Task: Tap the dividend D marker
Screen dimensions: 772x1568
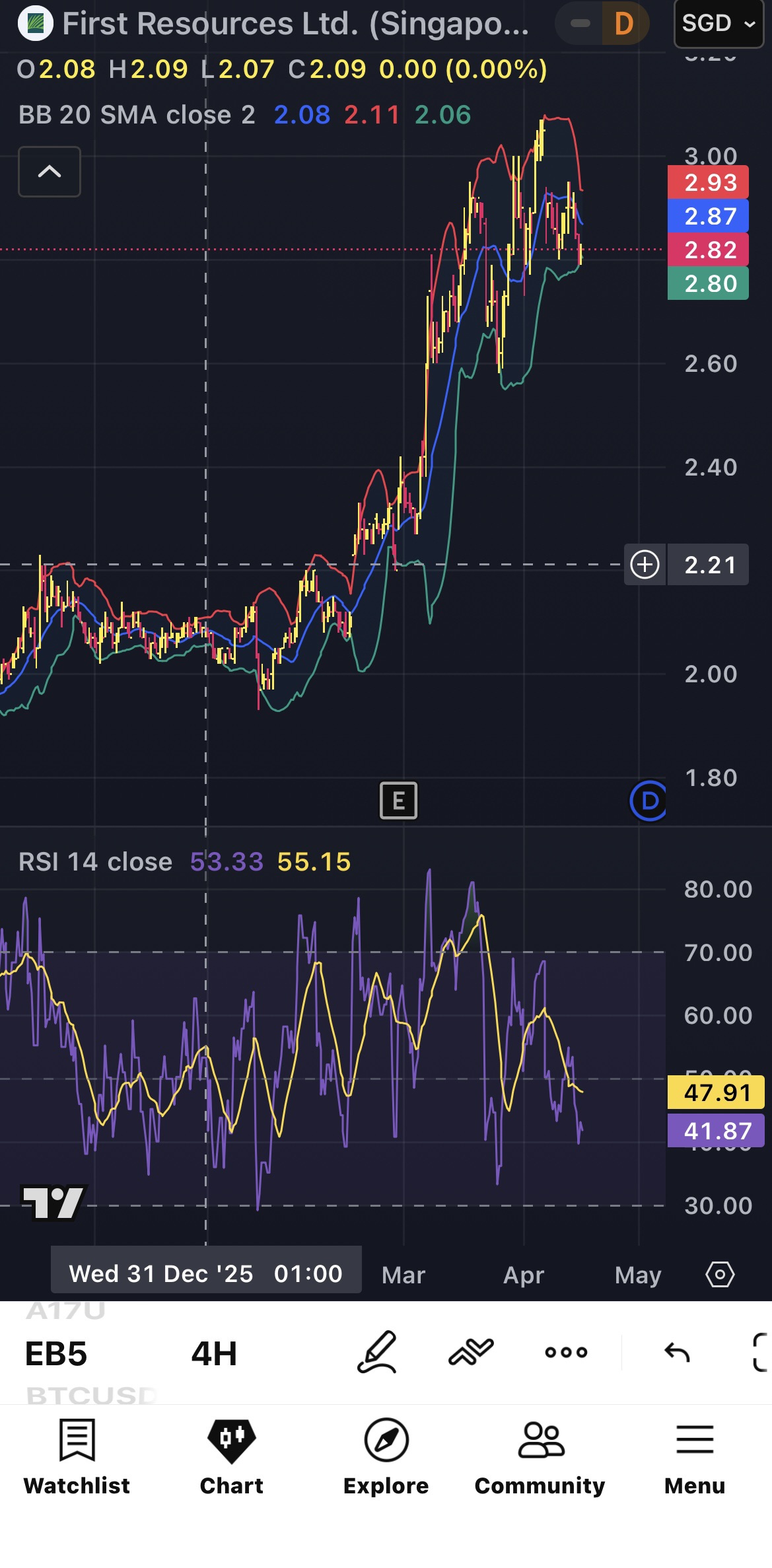Action: pos(649,801)
